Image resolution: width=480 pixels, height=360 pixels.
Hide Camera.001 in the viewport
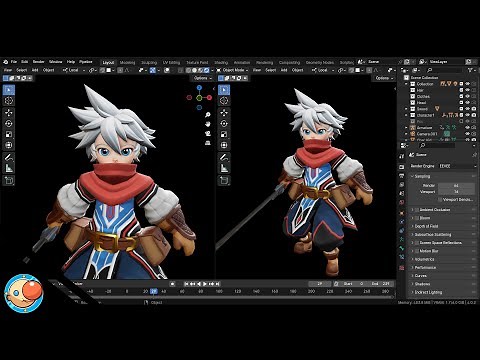coord(468,134)
